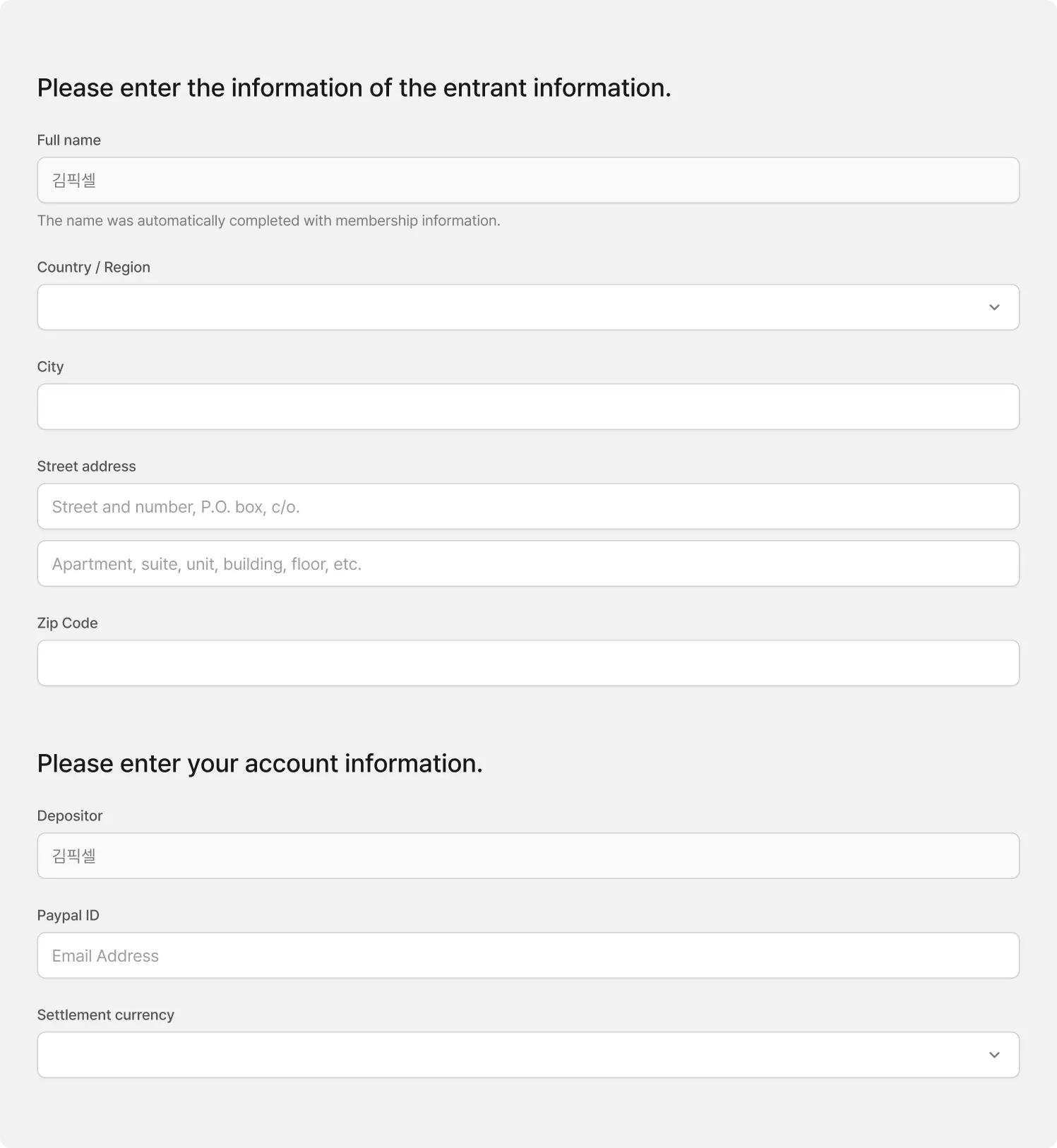Select the apartment, suite, unit field

[x=527, y=563]
